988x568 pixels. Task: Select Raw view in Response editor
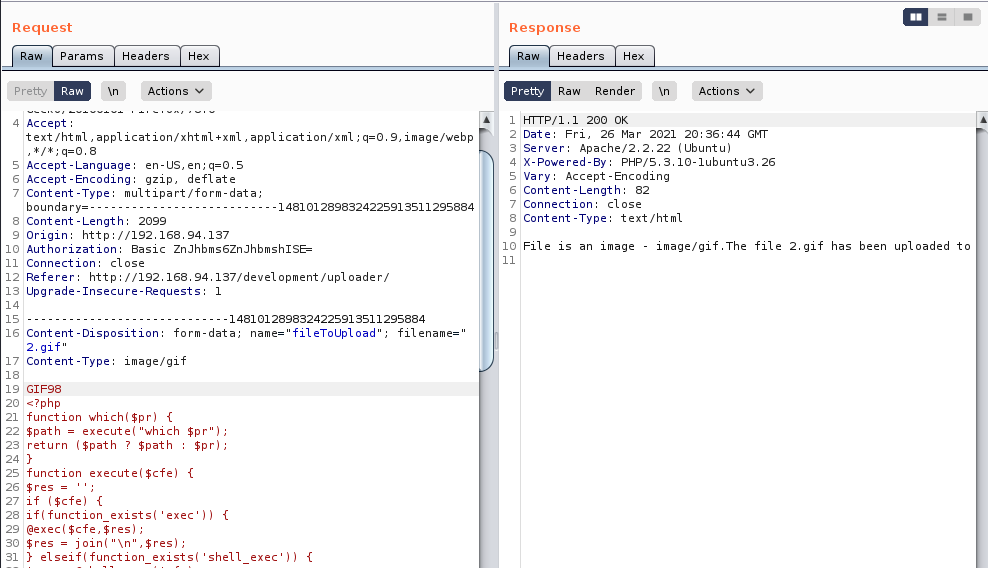[x=569, y=91]
